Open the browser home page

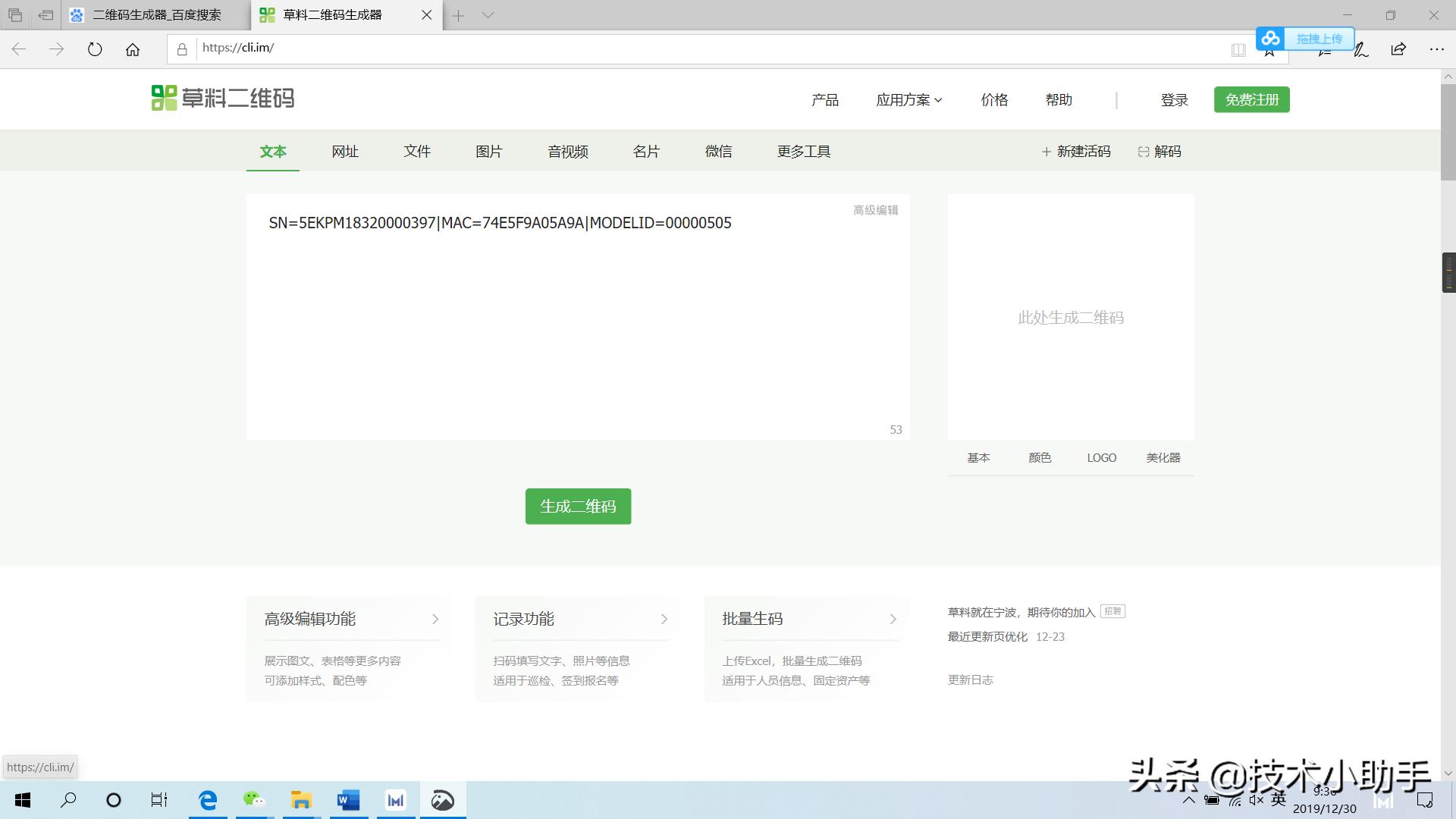pyautogui.click(x=133, y=48)
